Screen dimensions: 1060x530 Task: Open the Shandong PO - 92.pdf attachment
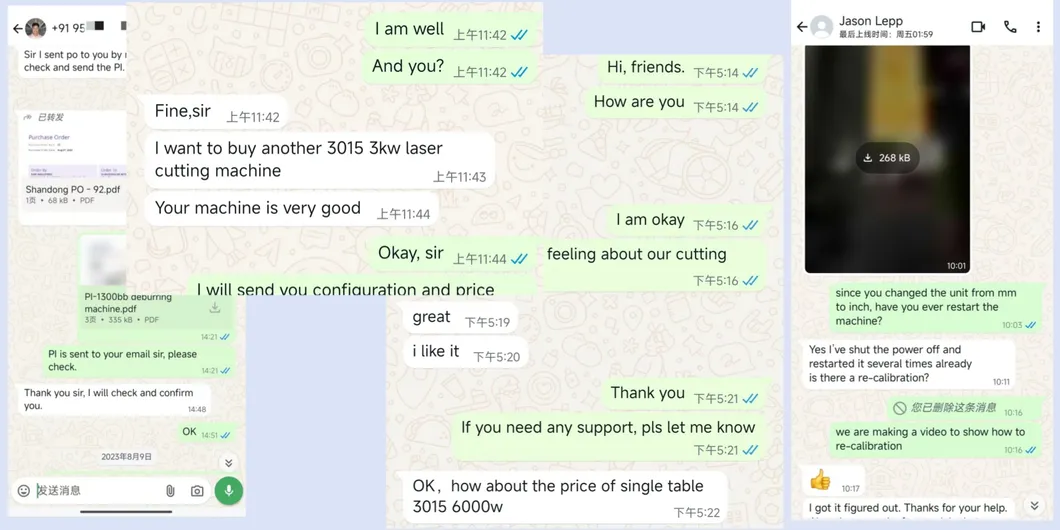click(72, 190)
